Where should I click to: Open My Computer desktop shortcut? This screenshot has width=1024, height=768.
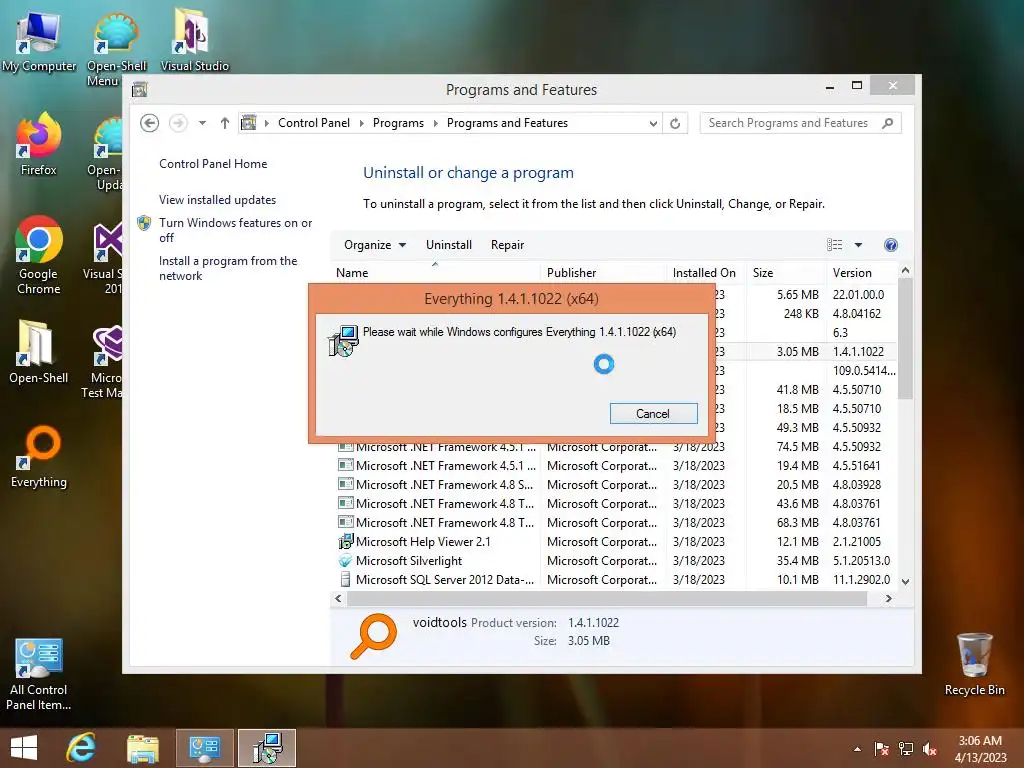[39, 42]
